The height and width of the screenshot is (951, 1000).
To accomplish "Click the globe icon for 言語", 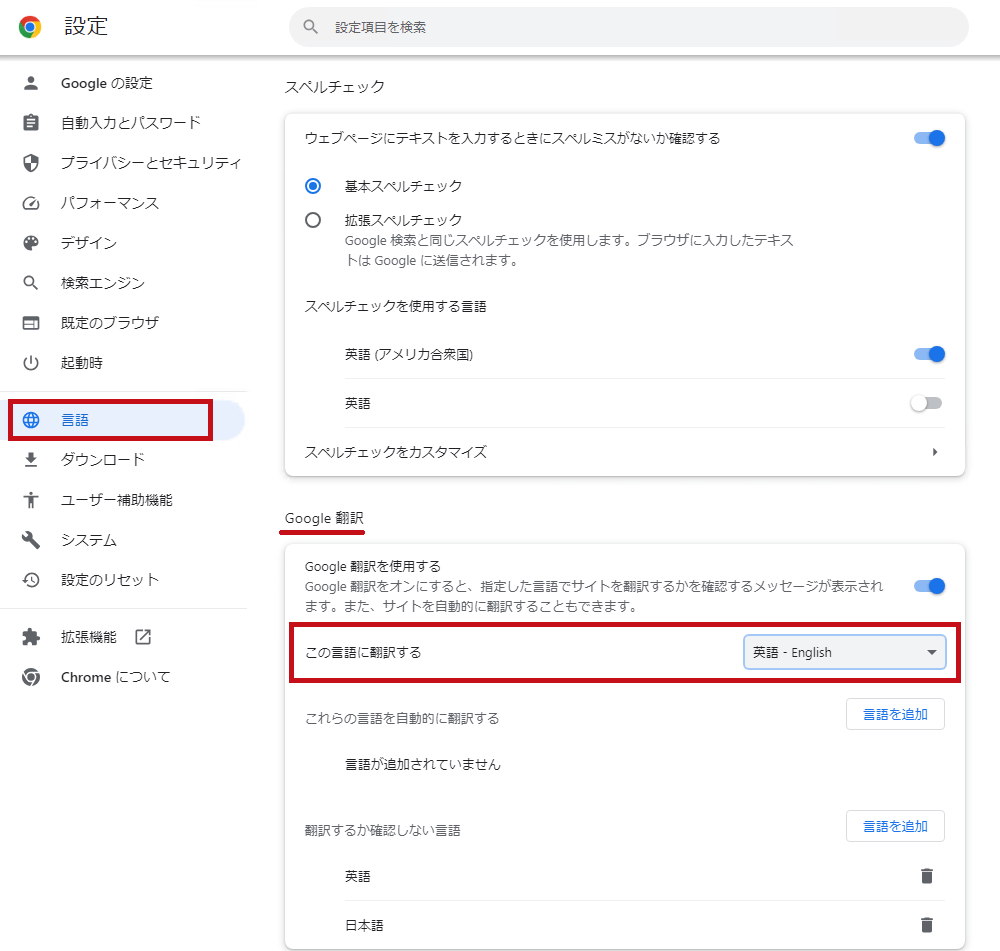I will click(31, 420).
